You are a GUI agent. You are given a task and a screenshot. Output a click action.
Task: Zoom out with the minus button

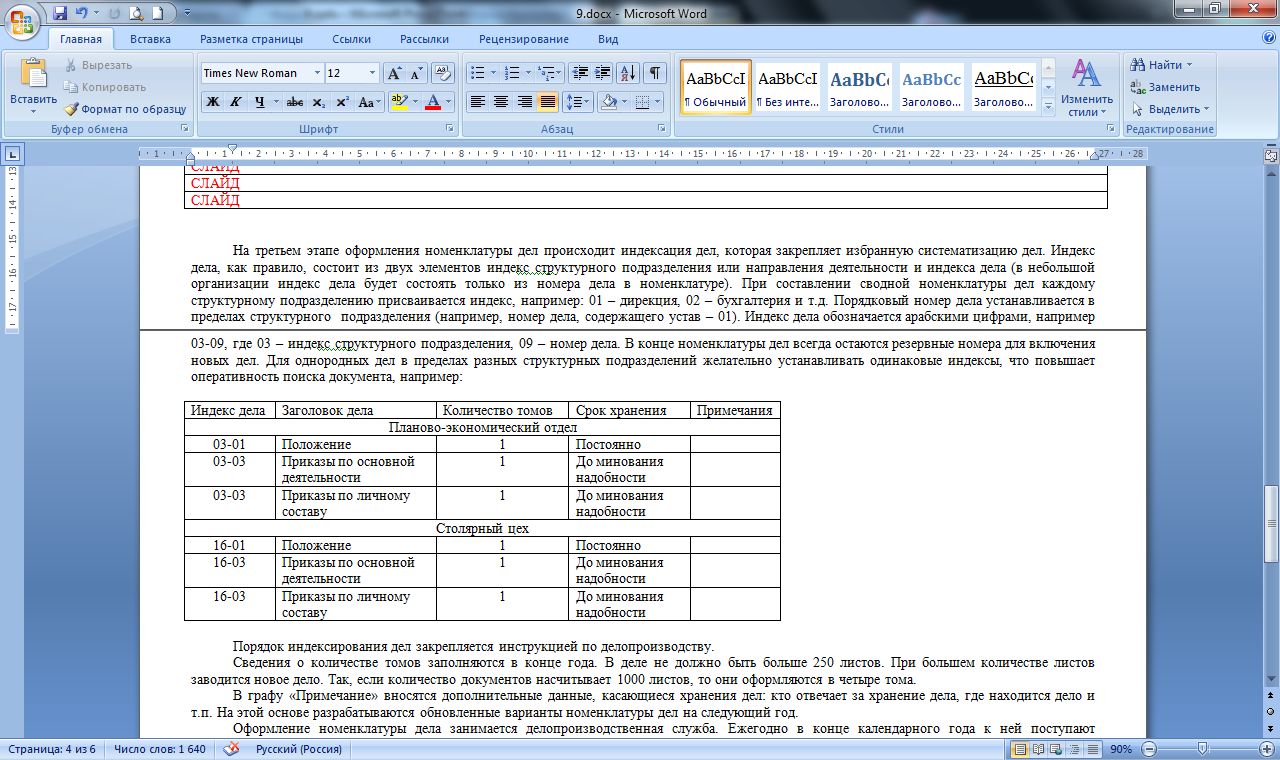coord(1149,749)
